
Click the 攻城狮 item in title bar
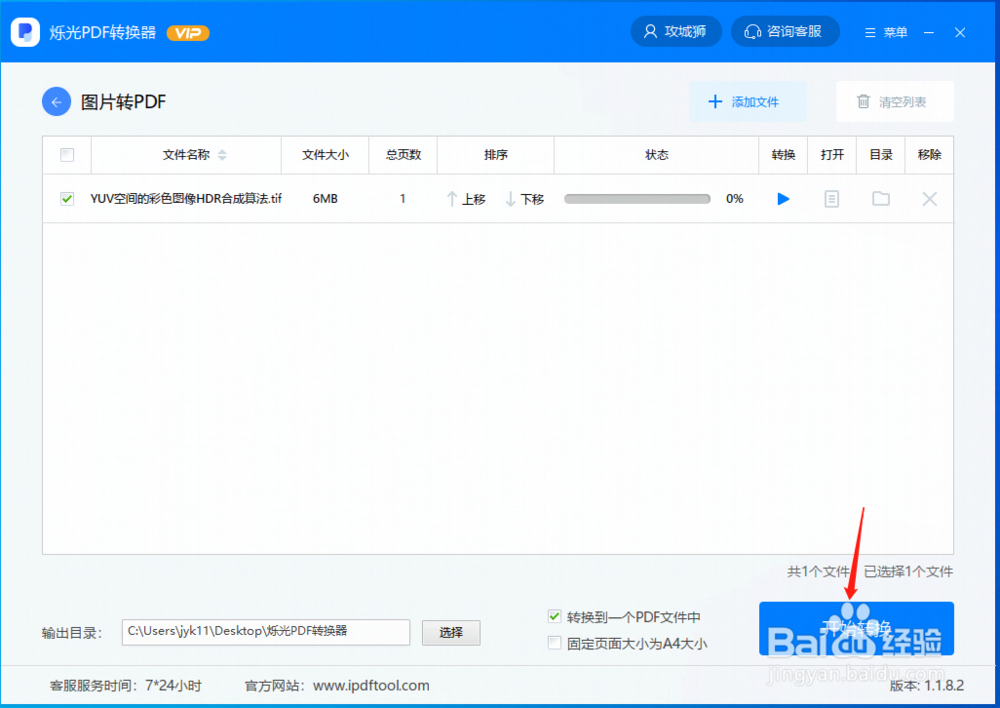tap(676, 31)
